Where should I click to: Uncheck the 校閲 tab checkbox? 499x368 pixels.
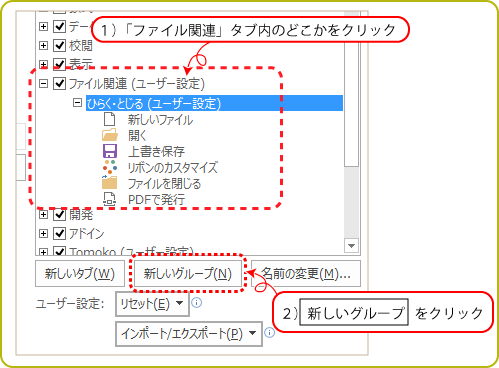60,45
